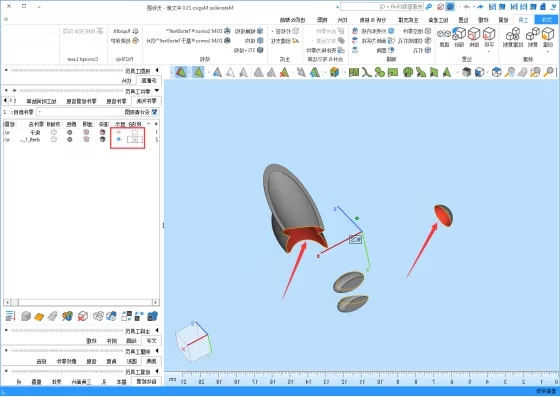The width and height of the screenshot is (560, 397).
Task: Click the 轻量结构 lightweight structure button
Action: (249, 31)
